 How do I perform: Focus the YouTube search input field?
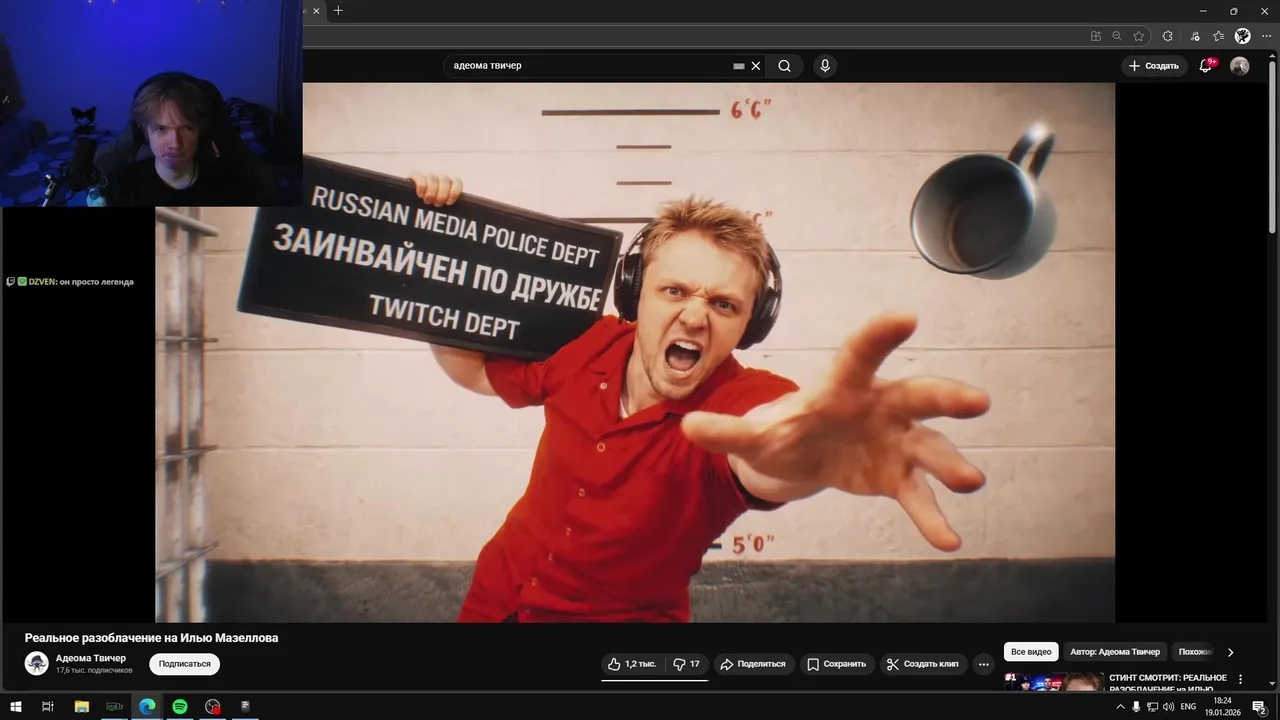click(590, 66)
